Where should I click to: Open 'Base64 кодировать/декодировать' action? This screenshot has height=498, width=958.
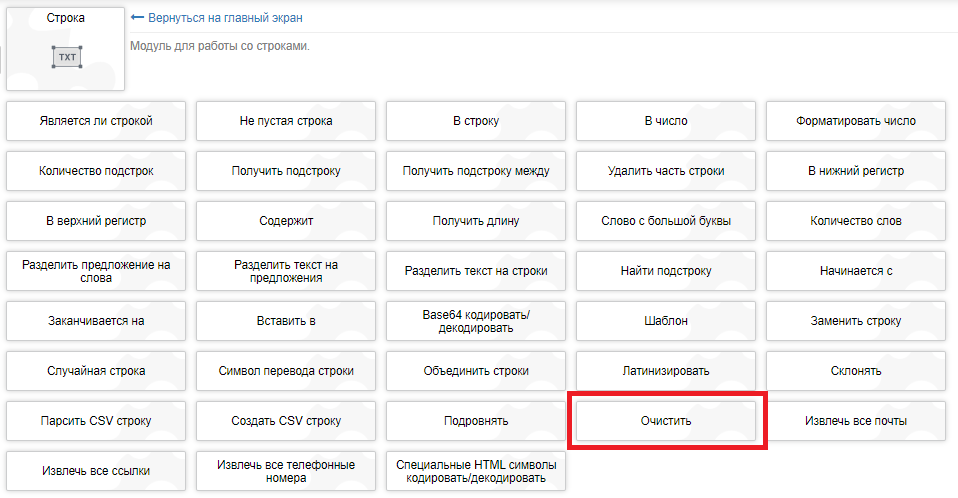click(476, 321)
